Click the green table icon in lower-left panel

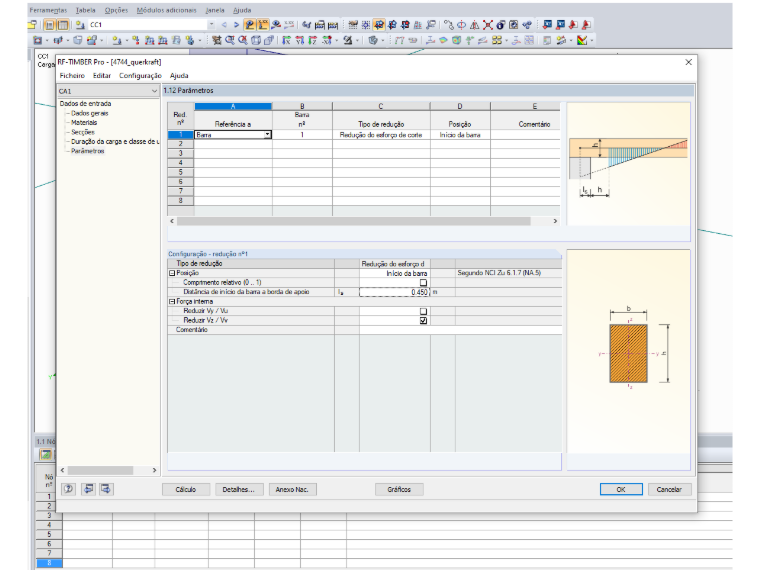[46, 454]
